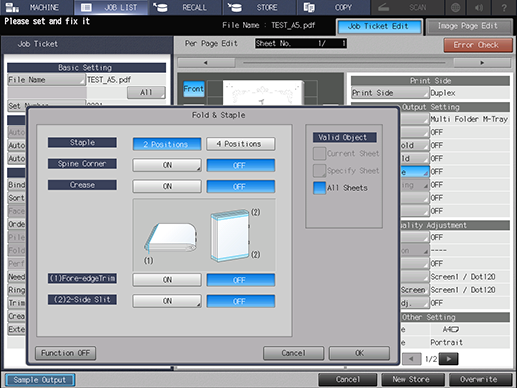Image resolution: width=517 pixels, height=388 pixels.
Task: Go to previous settings page arrow
Action: coord(411,359)
